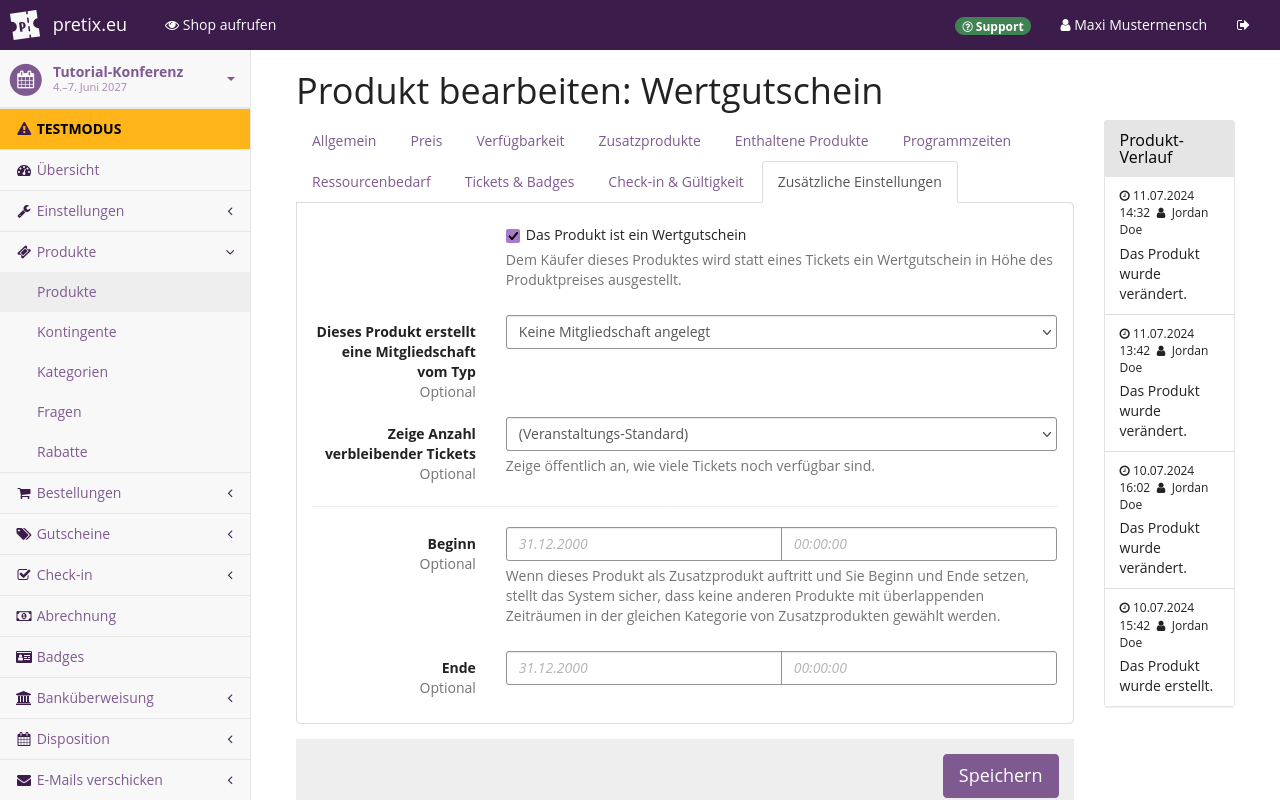Expand the Tutorial-Konferenz event switcher caret
The image size is (1280, 800).
pyautogui.click(x=231, y=79)
